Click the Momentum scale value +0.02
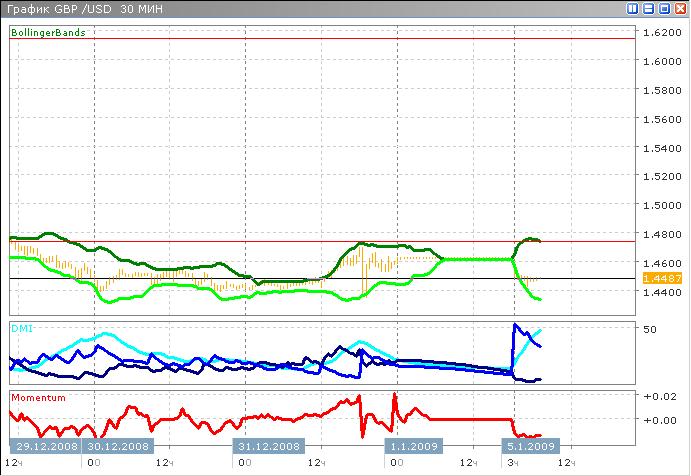 point(658,398)
